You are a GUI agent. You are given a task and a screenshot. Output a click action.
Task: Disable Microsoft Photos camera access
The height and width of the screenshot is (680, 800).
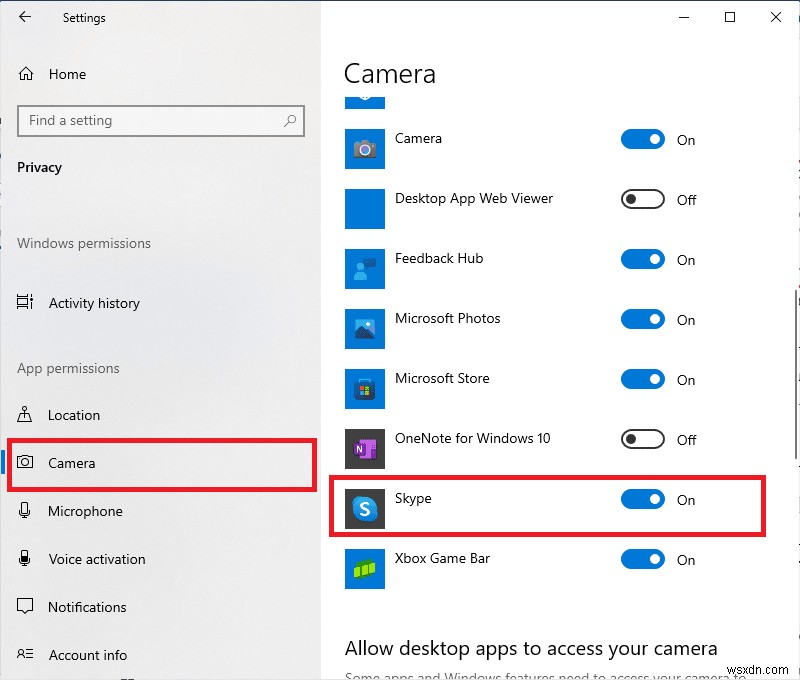click(x=642, y=319)
